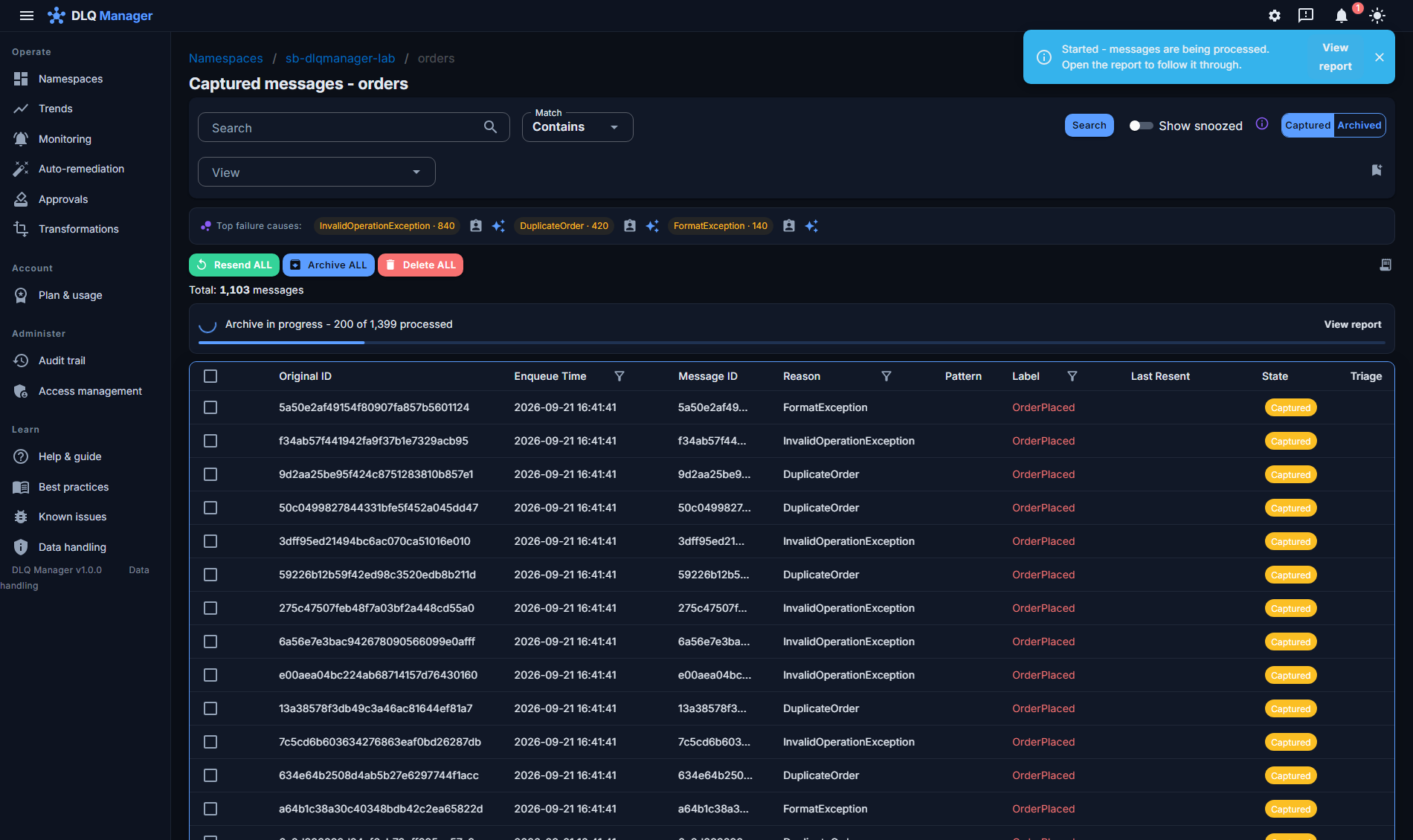
Task: Click the Delete ALL button
Action: pos(420,265)
